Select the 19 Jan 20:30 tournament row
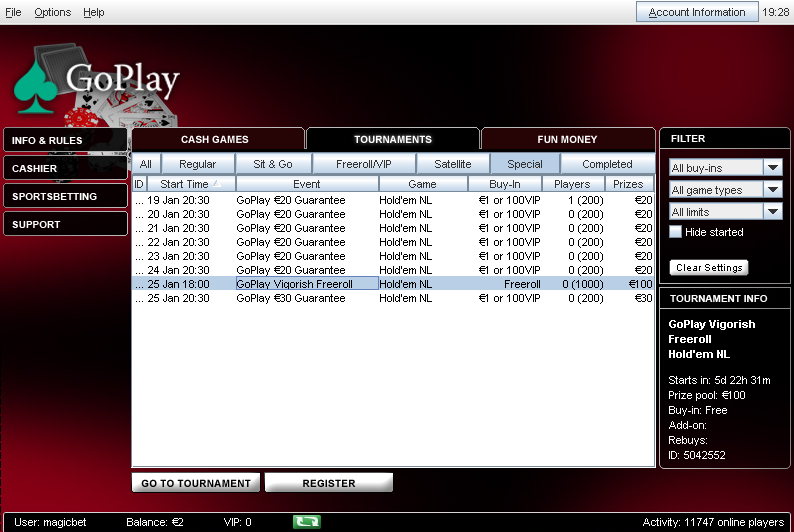 (x=393, y=200)
